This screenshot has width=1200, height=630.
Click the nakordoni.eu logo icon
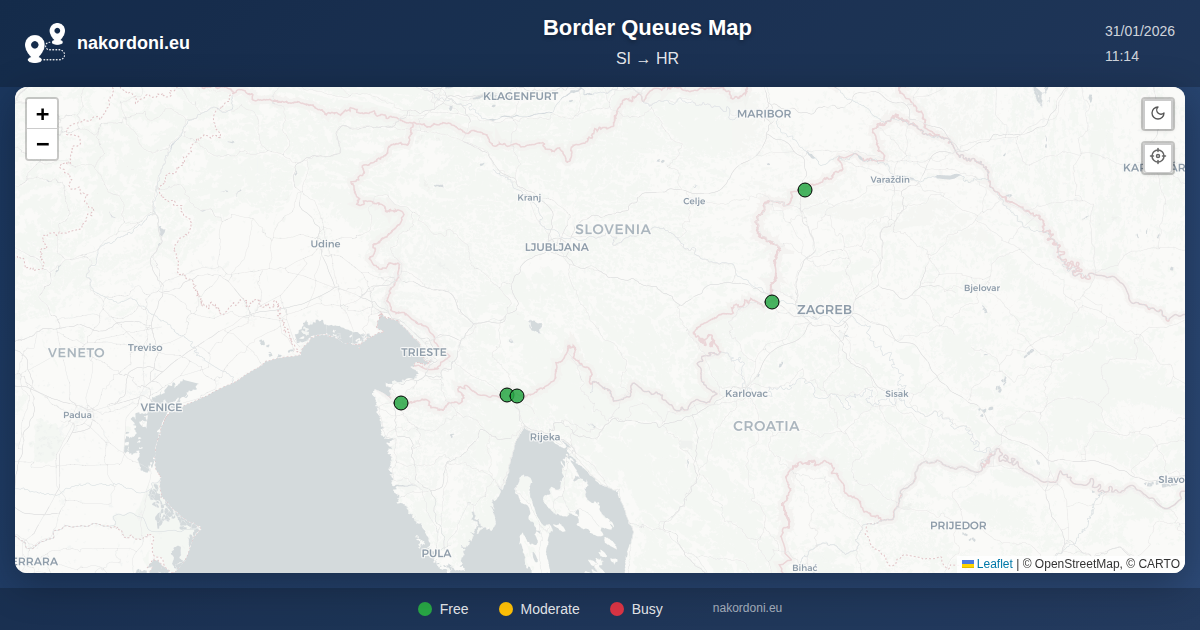point(45,43)
